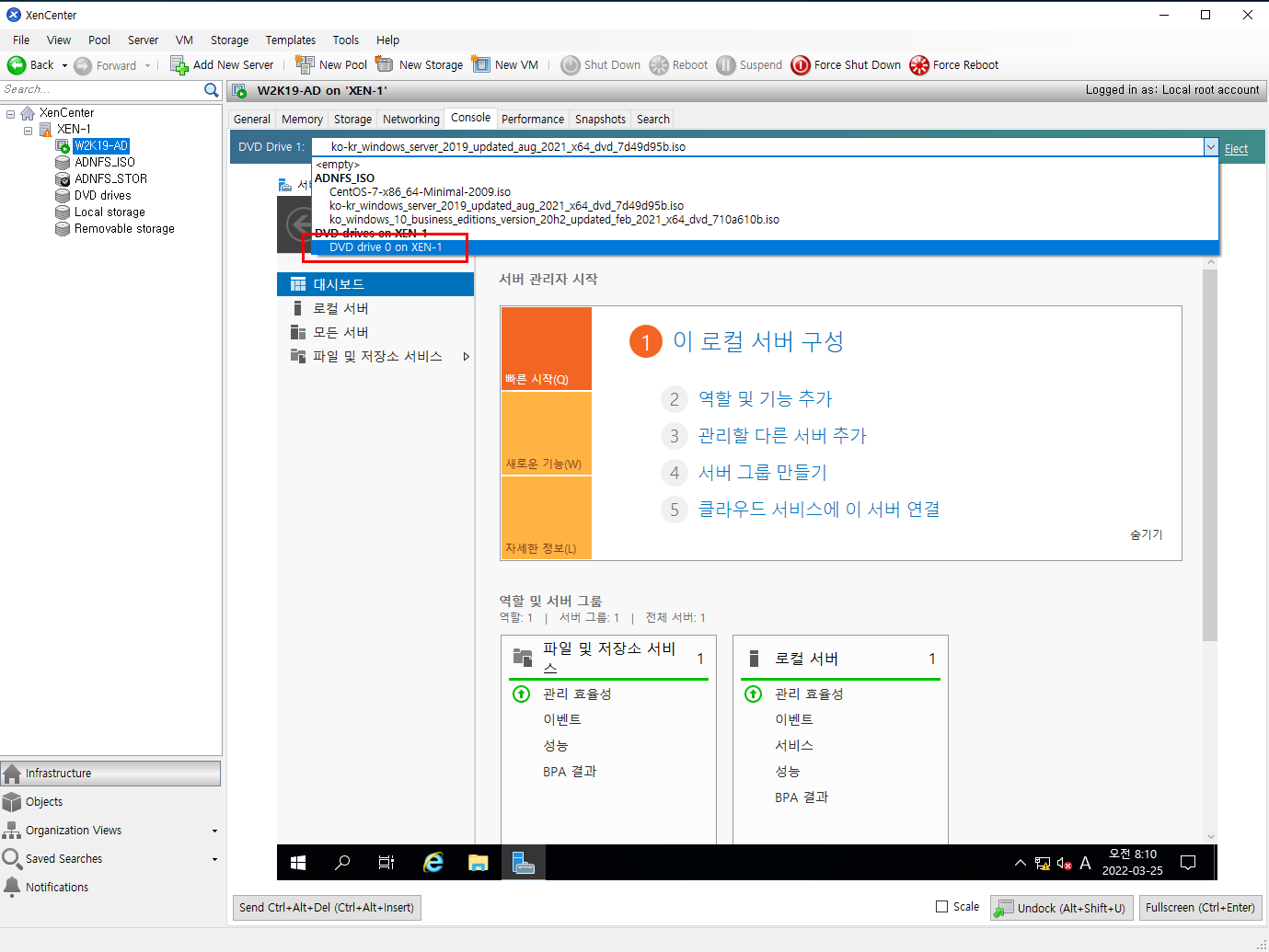Open the Back history dropdown arrow
This screenshot has height=952, width=1269.
click(64, 65)
